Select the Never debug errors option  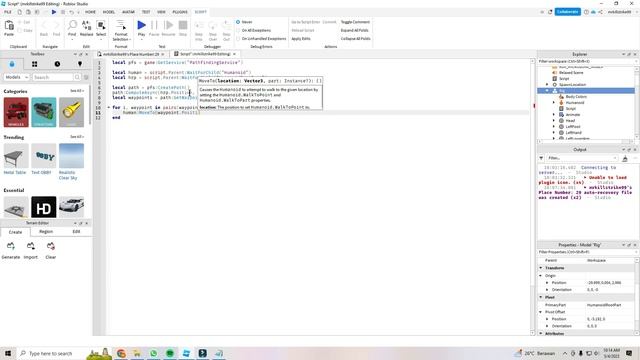click(238, 22)
